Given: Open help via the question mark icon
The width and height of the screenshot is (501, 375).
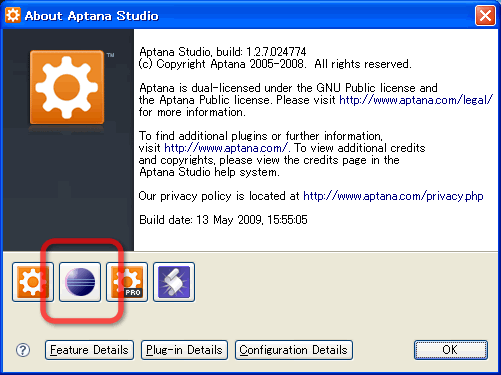Looking at the screenshot, I should [23, 350].
